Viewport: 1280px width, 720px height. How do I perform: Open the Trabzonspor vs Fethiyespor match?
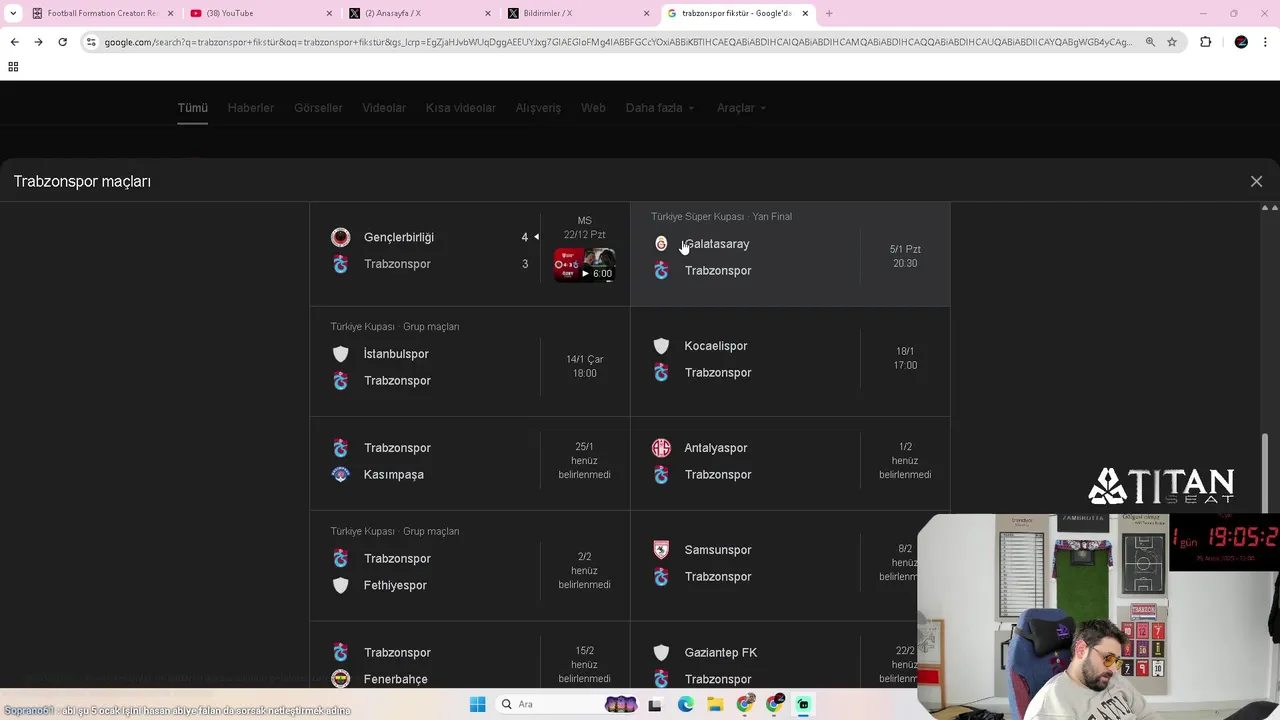470,567
